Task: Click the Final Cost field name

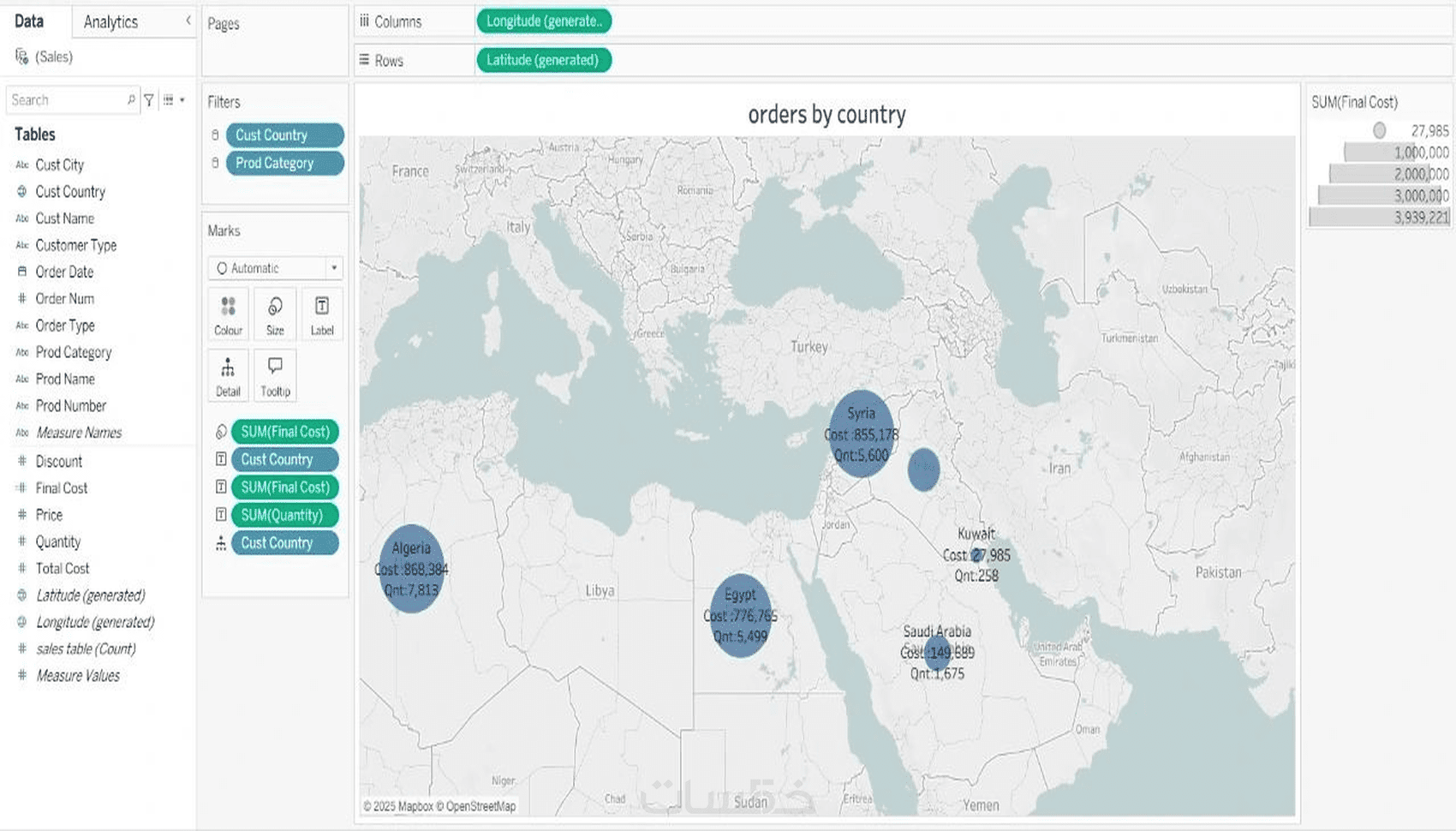Action: (62, 487)
